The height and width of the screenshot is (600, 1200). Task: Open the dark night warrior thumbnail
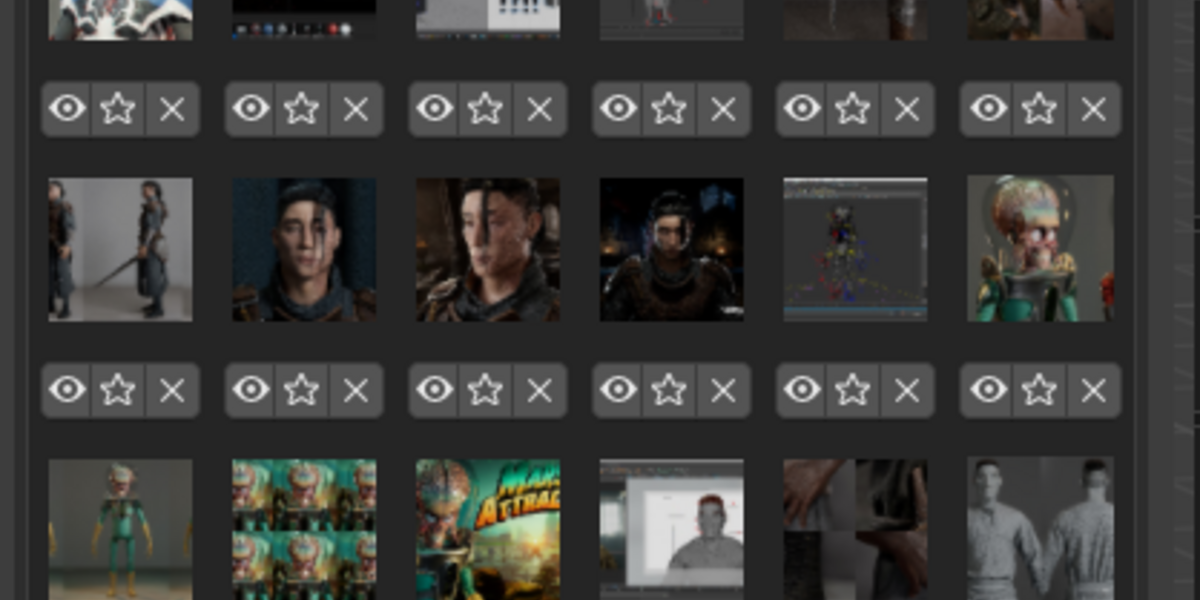(x=671, y=249)
